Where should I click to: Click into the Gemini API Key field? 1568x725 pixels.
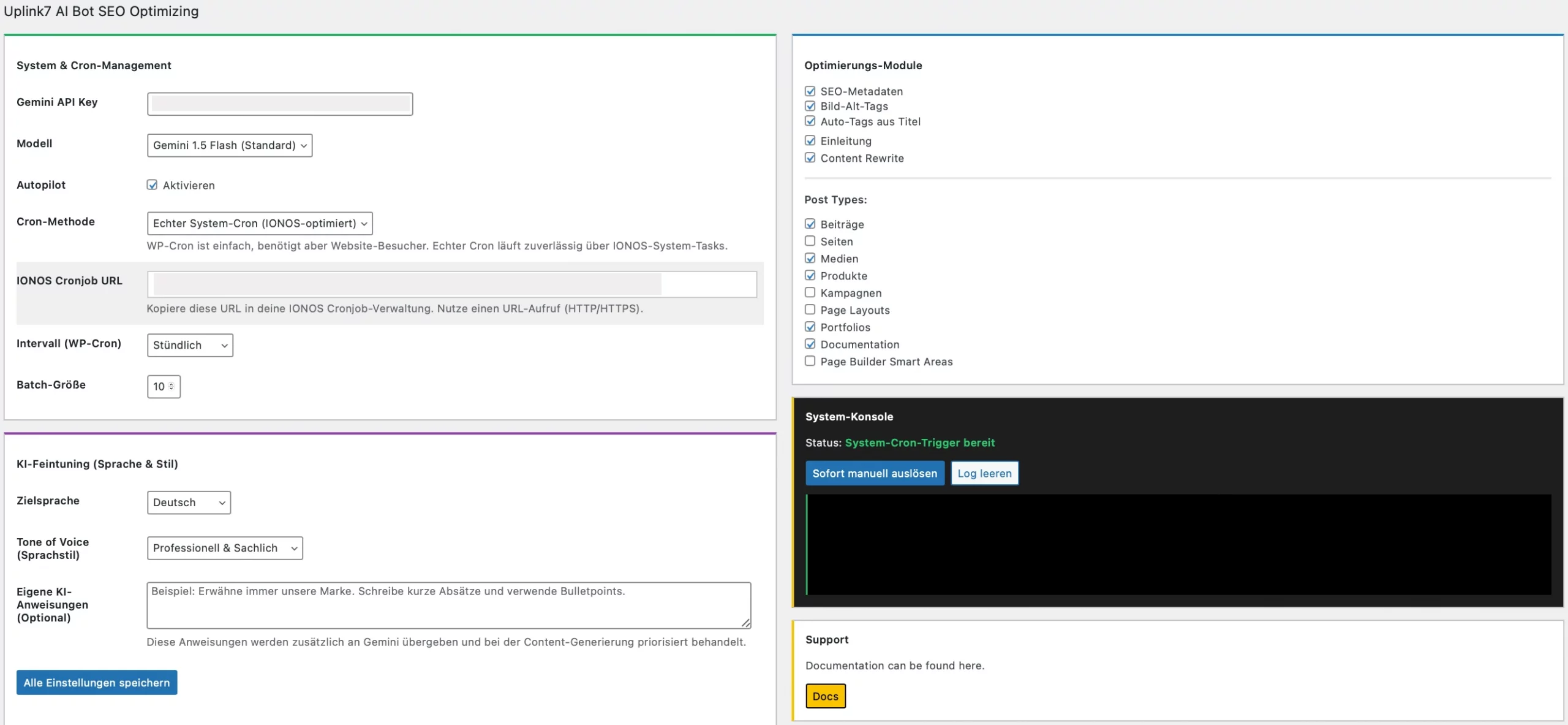click(x=280, y=104)
